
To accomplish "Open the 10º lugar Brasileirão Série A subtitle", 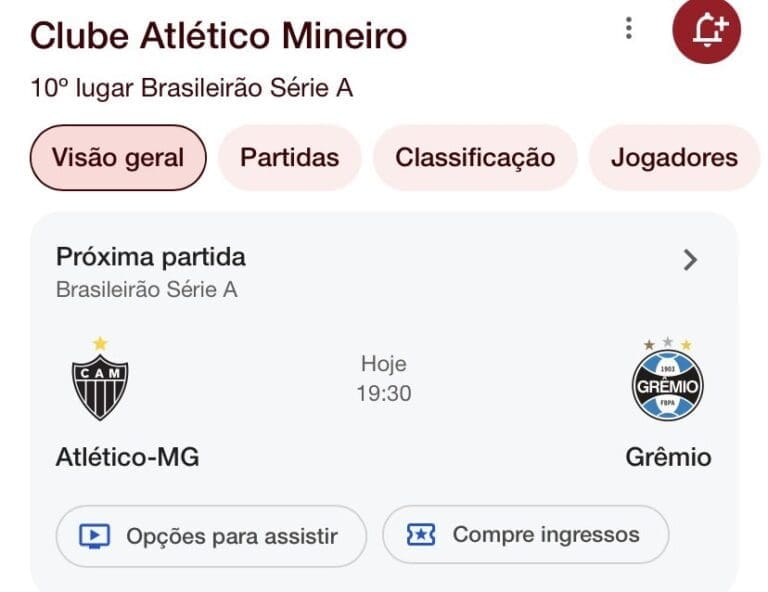I will [192, 89].
